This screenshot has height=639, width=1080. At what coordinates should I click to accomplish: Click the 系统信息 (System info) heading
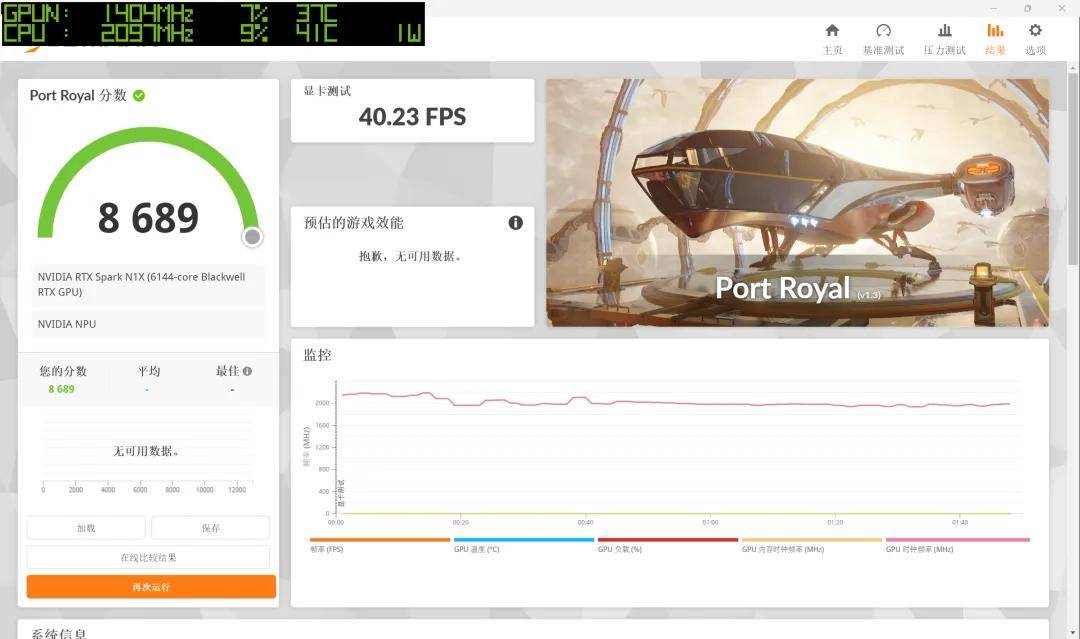click(x=59, y=633)
